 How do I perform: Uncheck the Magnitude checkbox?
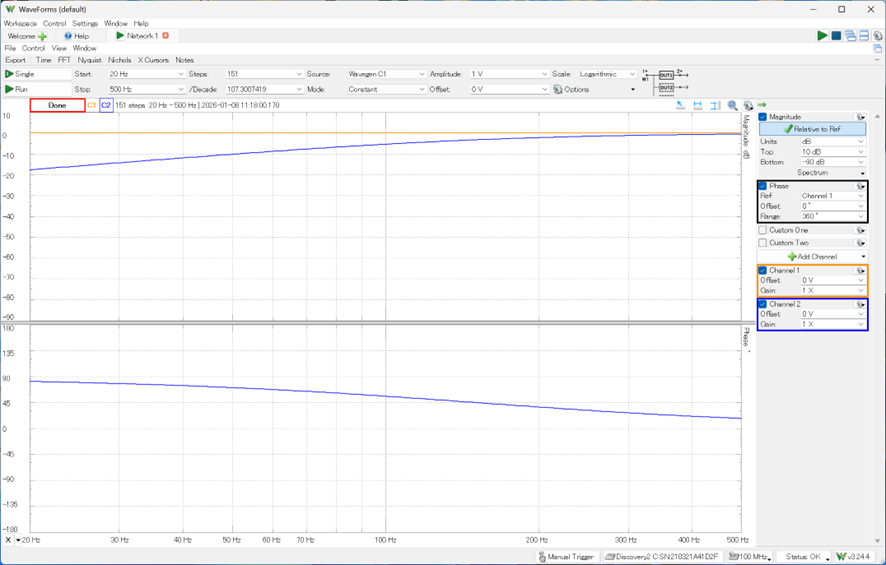pos(763,117)
